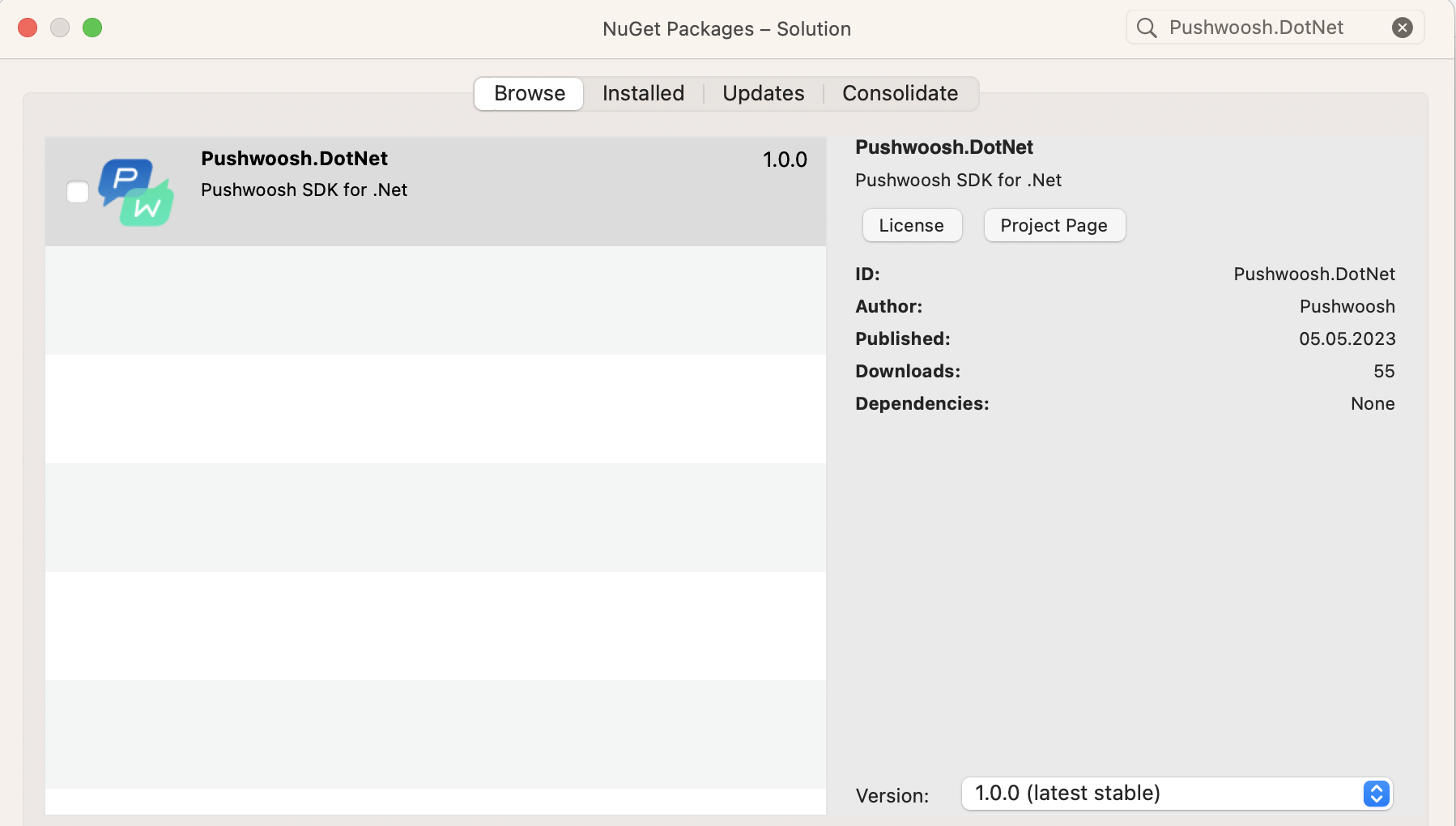The width and height of the screenshot is (1456, 826).
Task: Switch to the Browse tab
Action: 529,94
